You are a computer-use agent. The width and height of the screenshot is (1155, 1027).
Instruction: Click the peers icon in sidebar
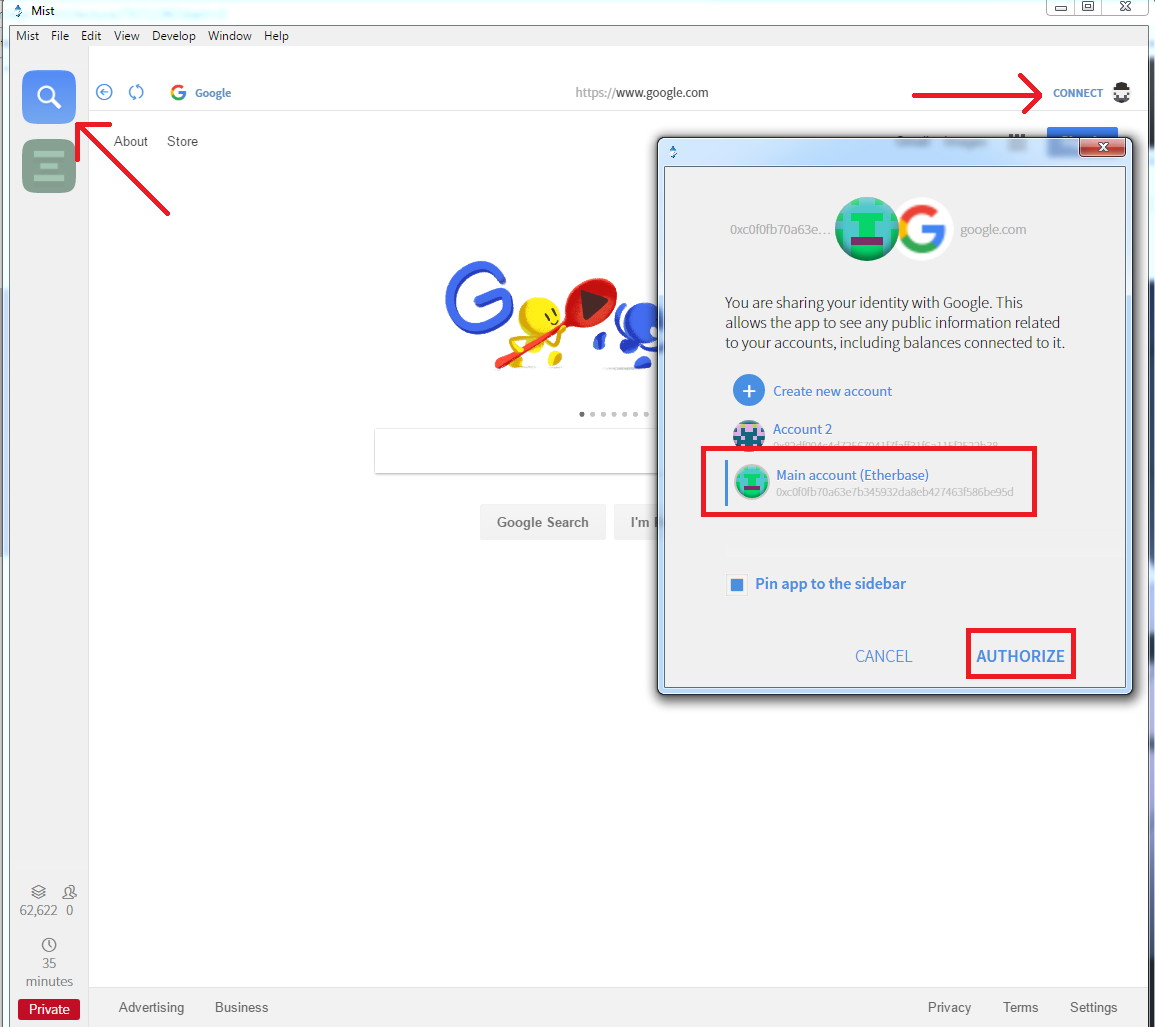[69, 892]
